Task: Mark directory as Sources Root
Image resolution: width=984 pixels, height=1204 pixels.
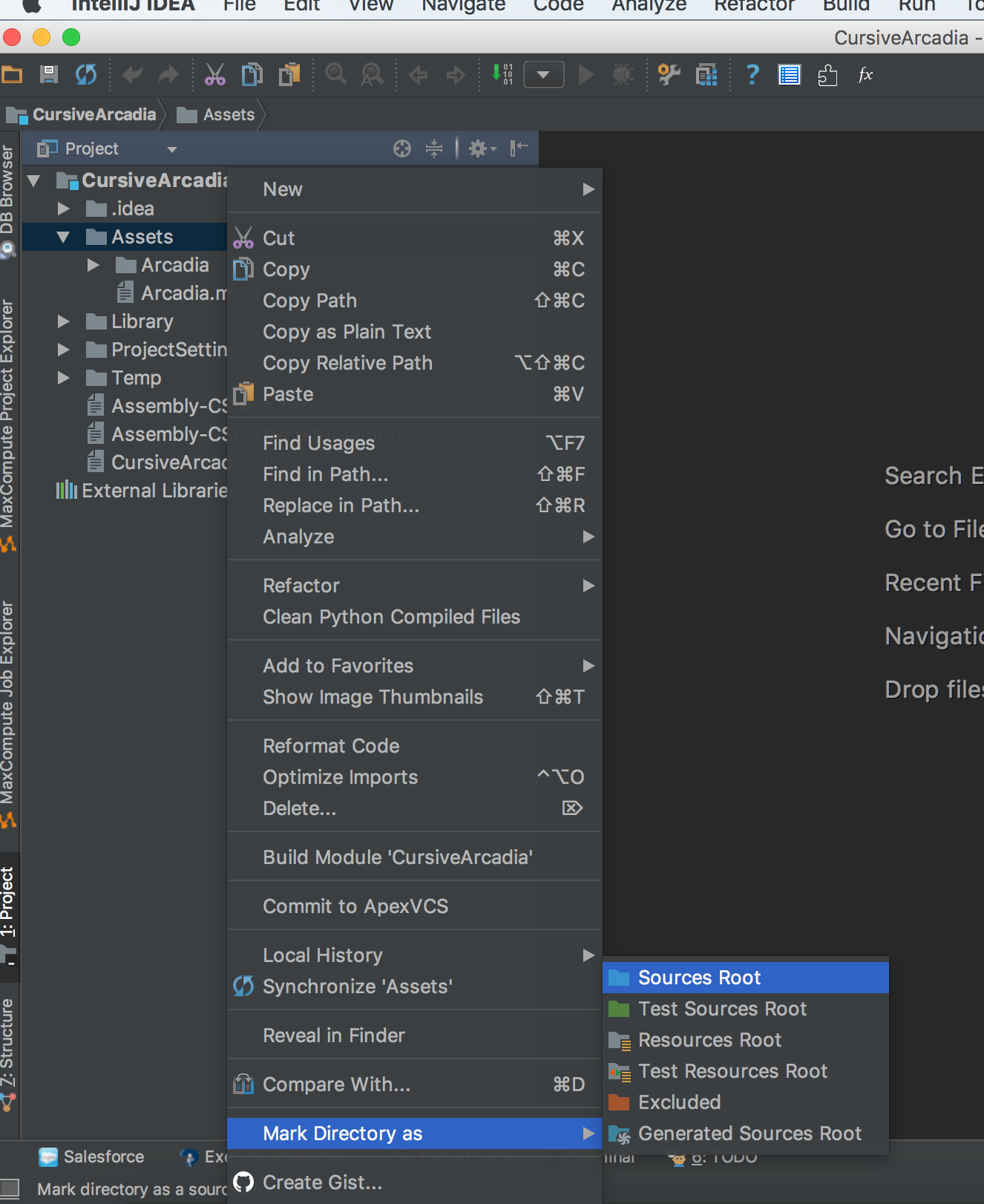Action: 746,978
